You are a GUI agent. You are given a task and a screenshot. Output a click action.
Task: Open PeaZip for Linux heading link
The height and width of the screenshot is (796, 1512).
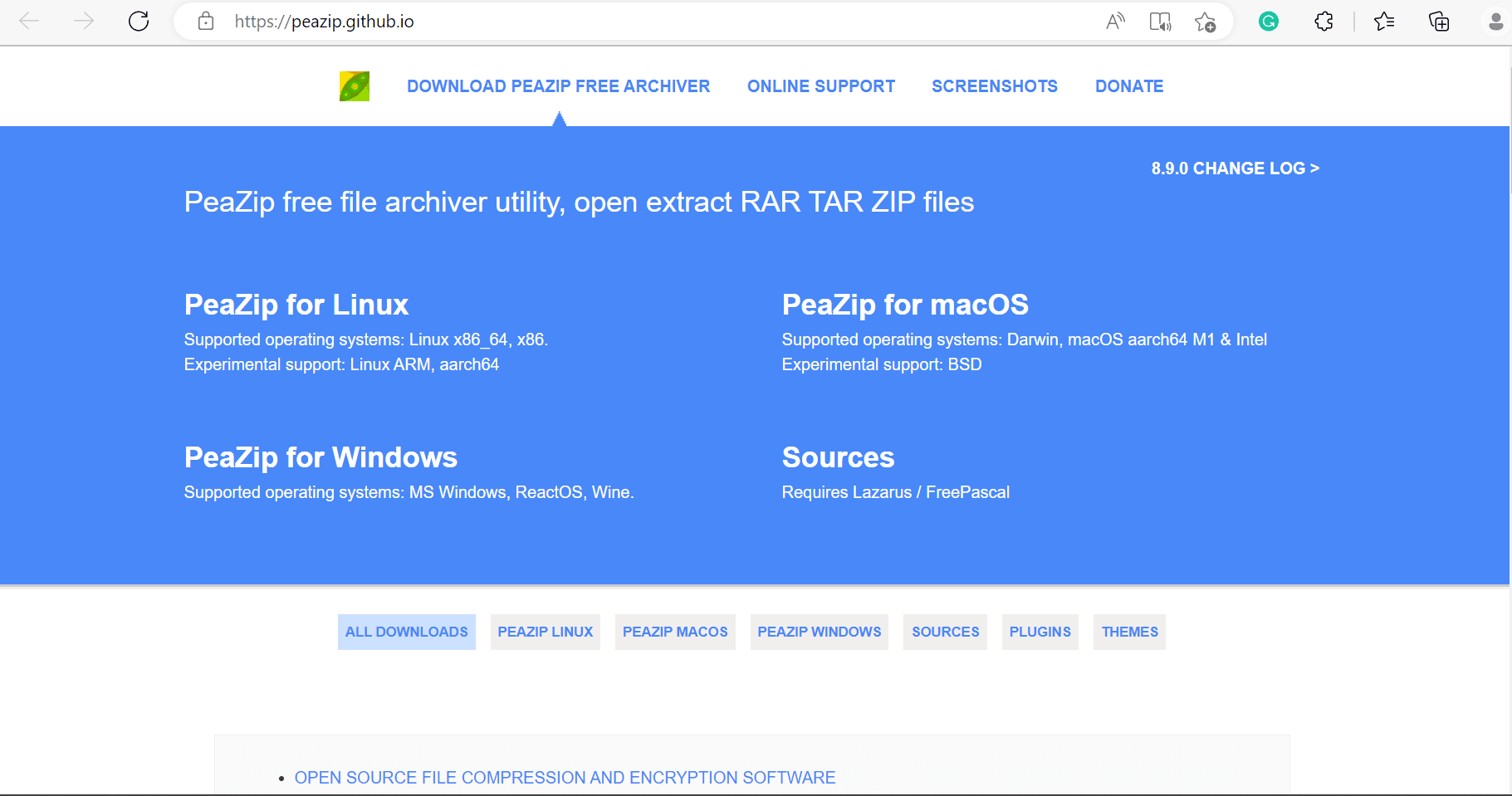(x=296, y=305)
